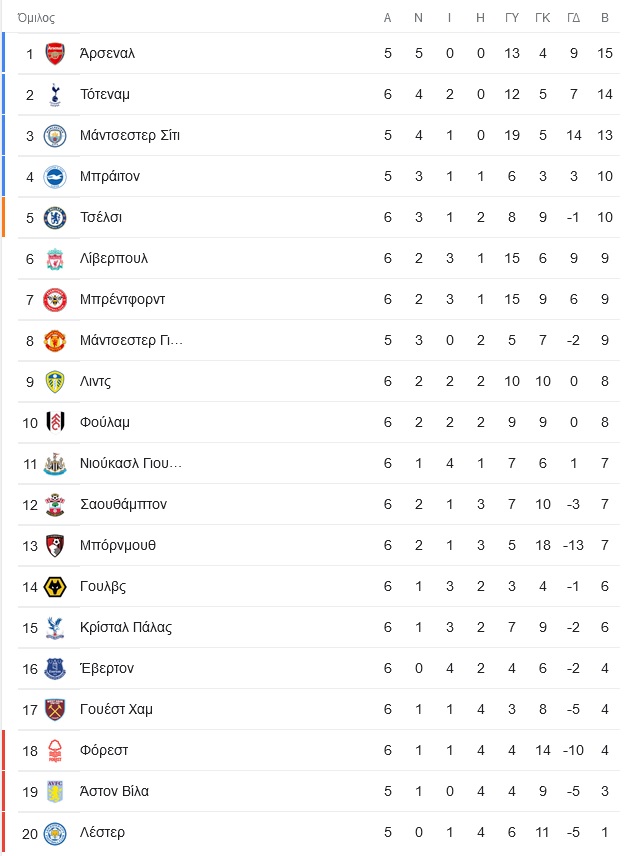Screen dimensions: 626x856
Task: Select the Άστον Βίλα team name
Action: 114,792
